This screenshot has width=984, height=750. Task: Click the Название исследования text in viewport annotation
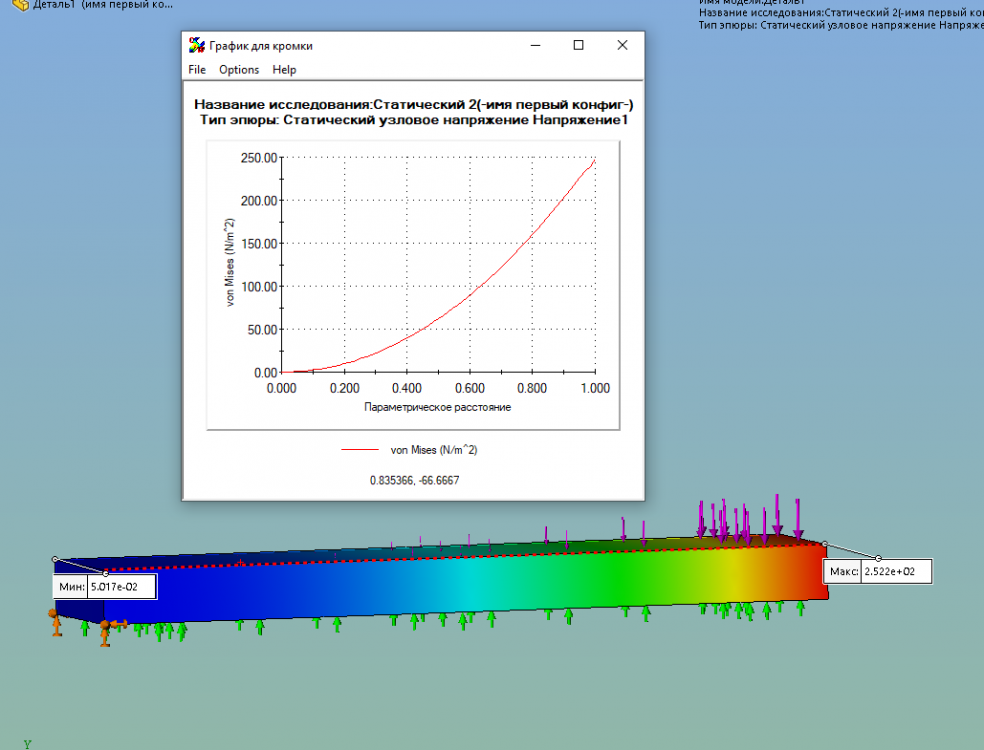point(841,13)
